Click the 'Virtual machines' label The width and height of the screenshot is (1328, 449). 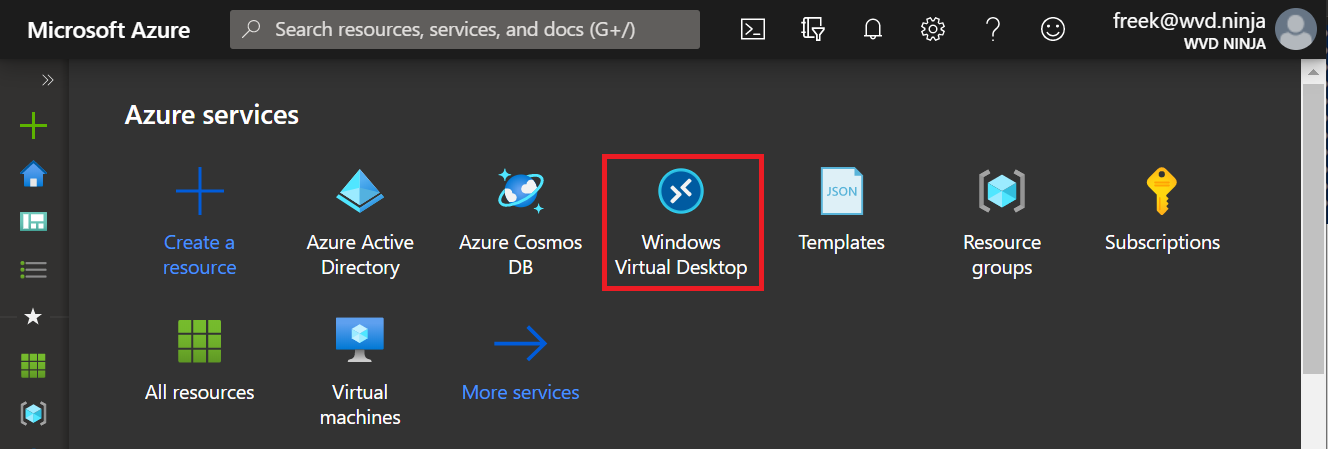pos(360,405)
